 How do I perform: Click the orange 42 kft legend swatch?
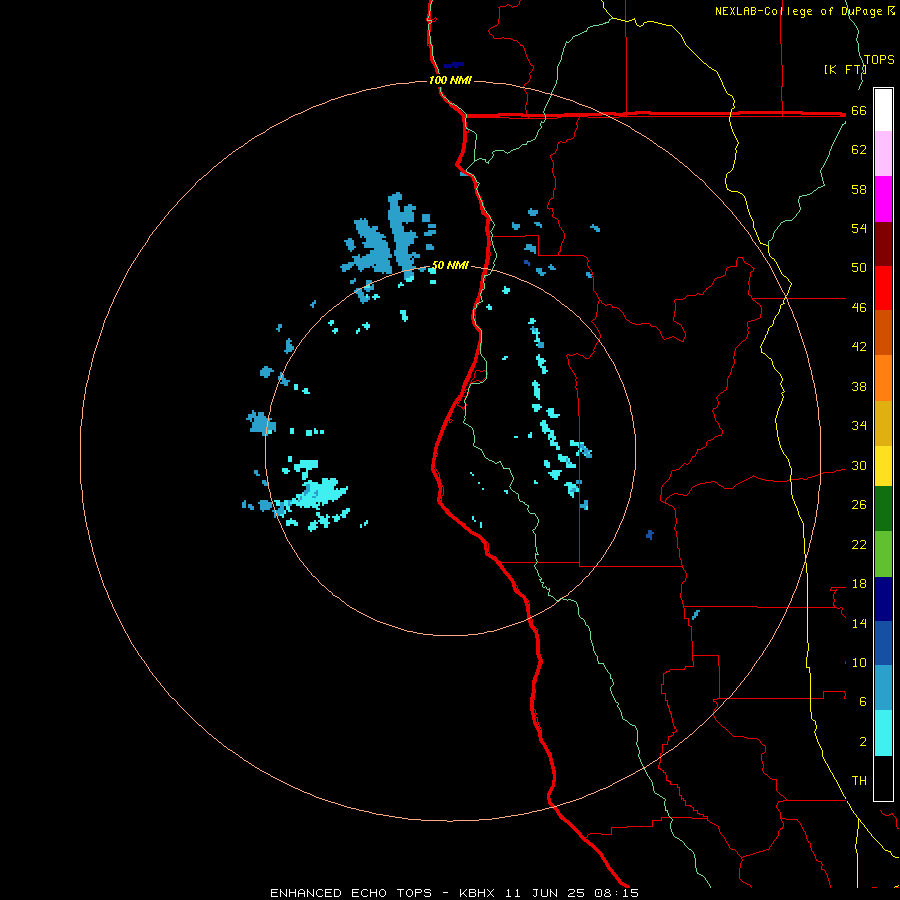[883, 378]
